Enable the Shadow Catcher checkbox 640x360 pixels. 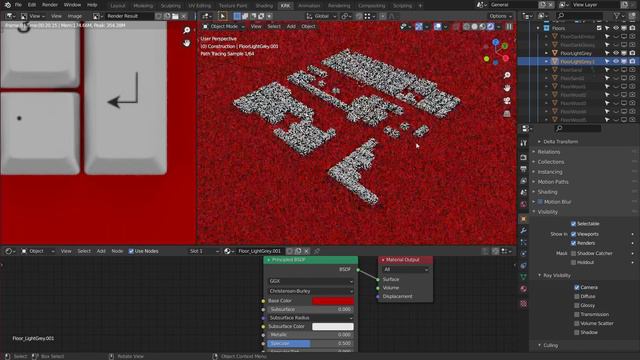click(x=573, y=253)
